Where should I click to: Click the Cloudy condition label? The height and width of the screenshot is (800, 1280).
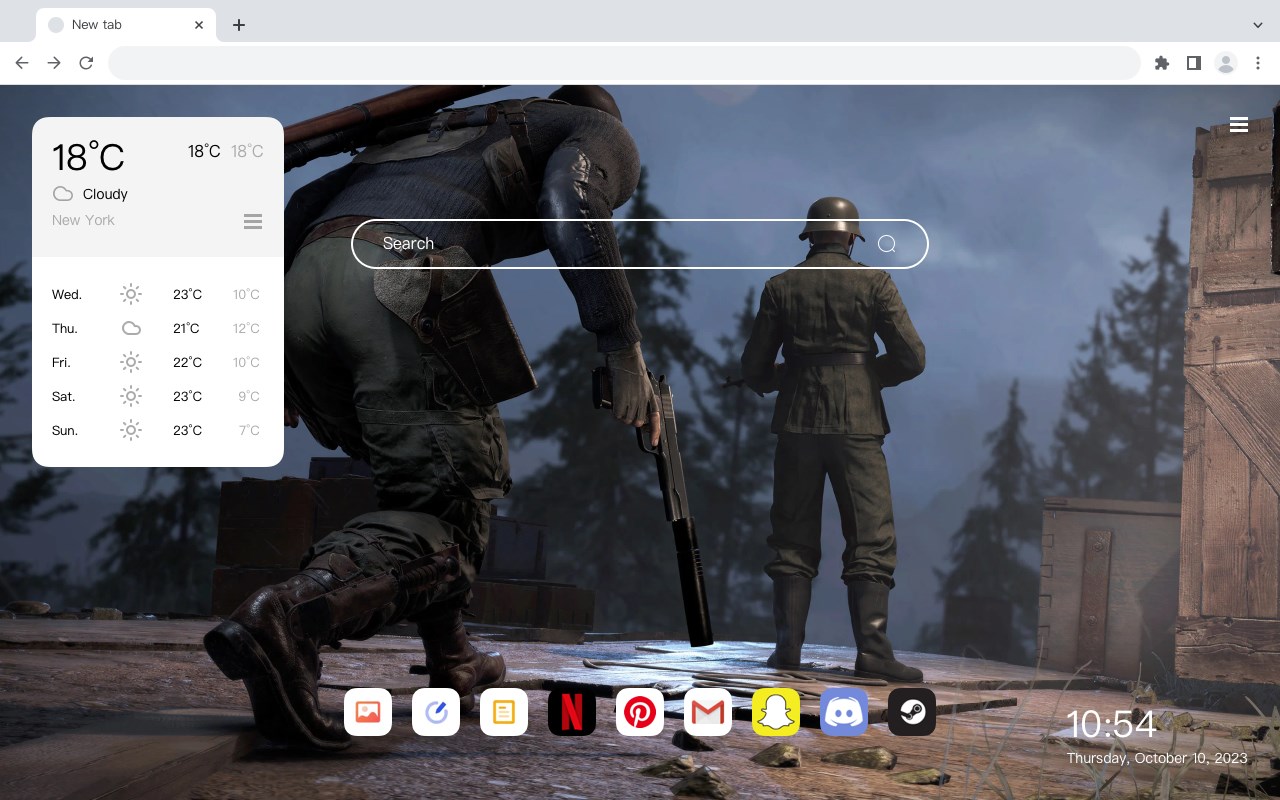pos(105,194)
